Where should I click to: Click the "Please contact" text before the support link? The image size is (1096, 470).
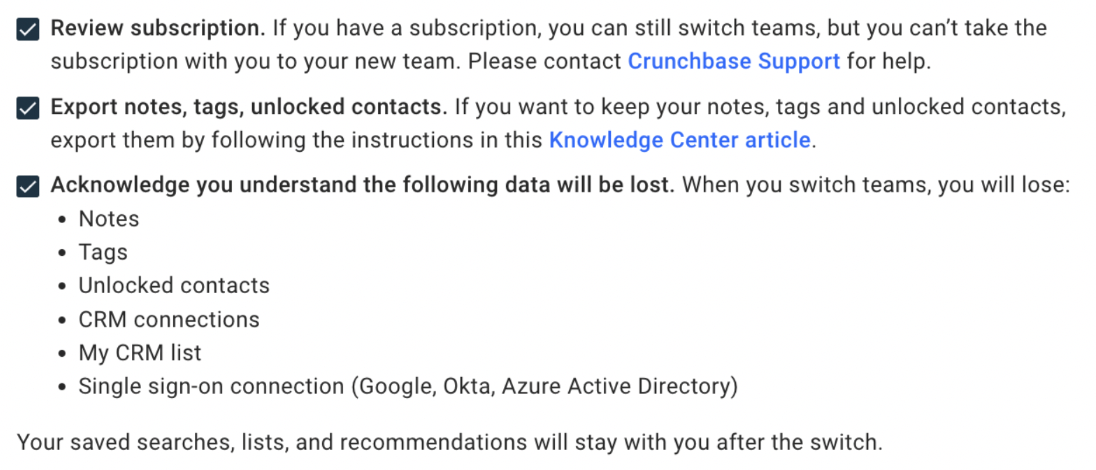[x=545, y=61]
